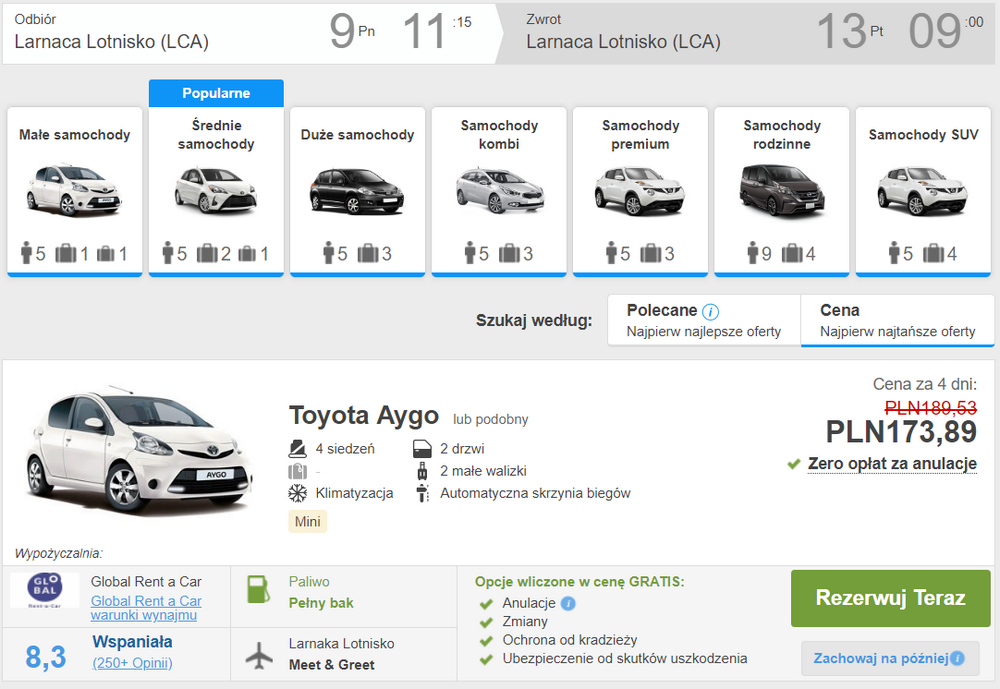Click the seat icon next to 4 siedzeń

pos(297,448)
